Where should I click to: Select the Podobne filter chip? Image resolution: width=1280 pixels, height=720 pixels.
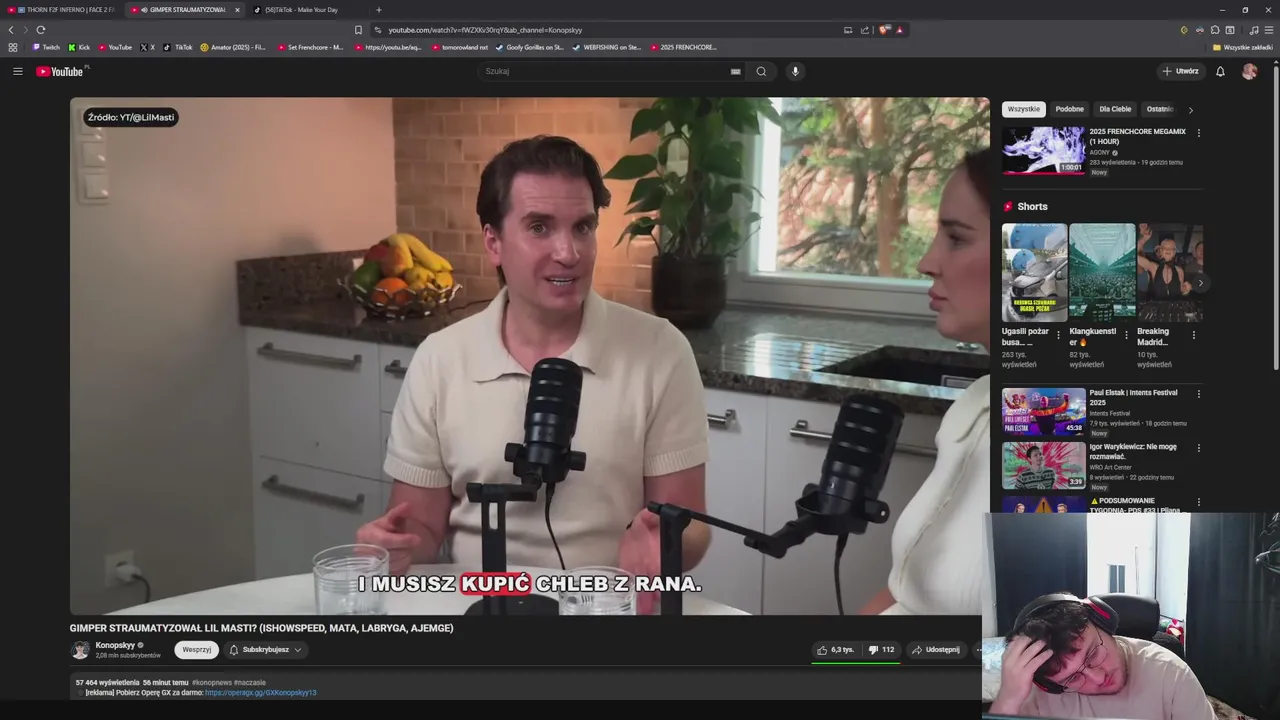tap(1069, 109)
